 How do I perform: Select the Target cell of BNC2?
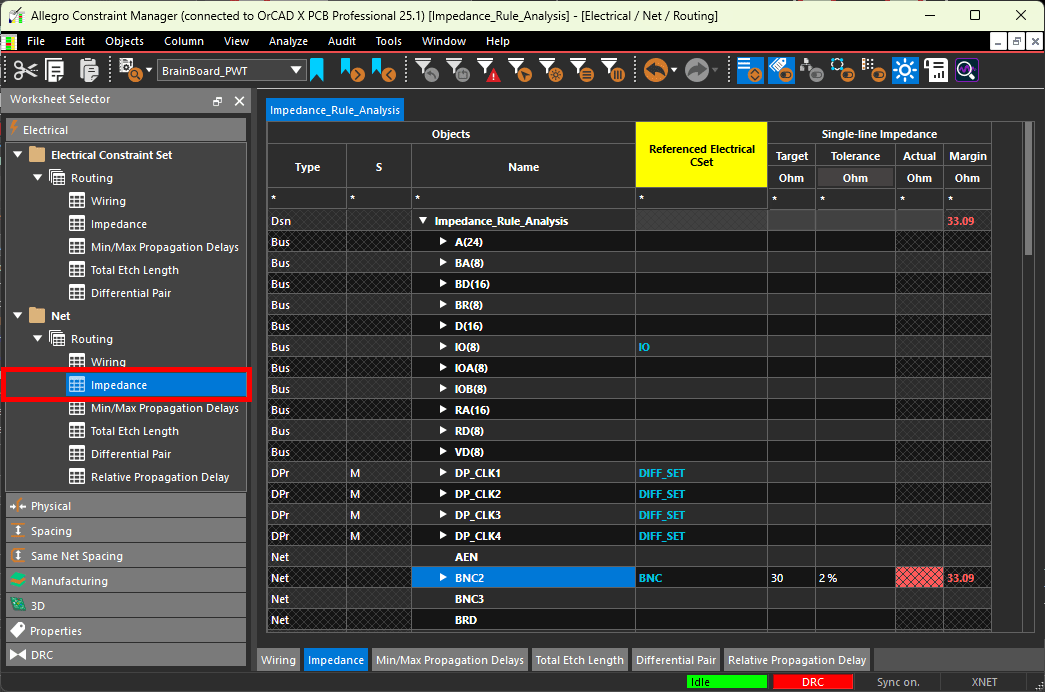(791, 578)
